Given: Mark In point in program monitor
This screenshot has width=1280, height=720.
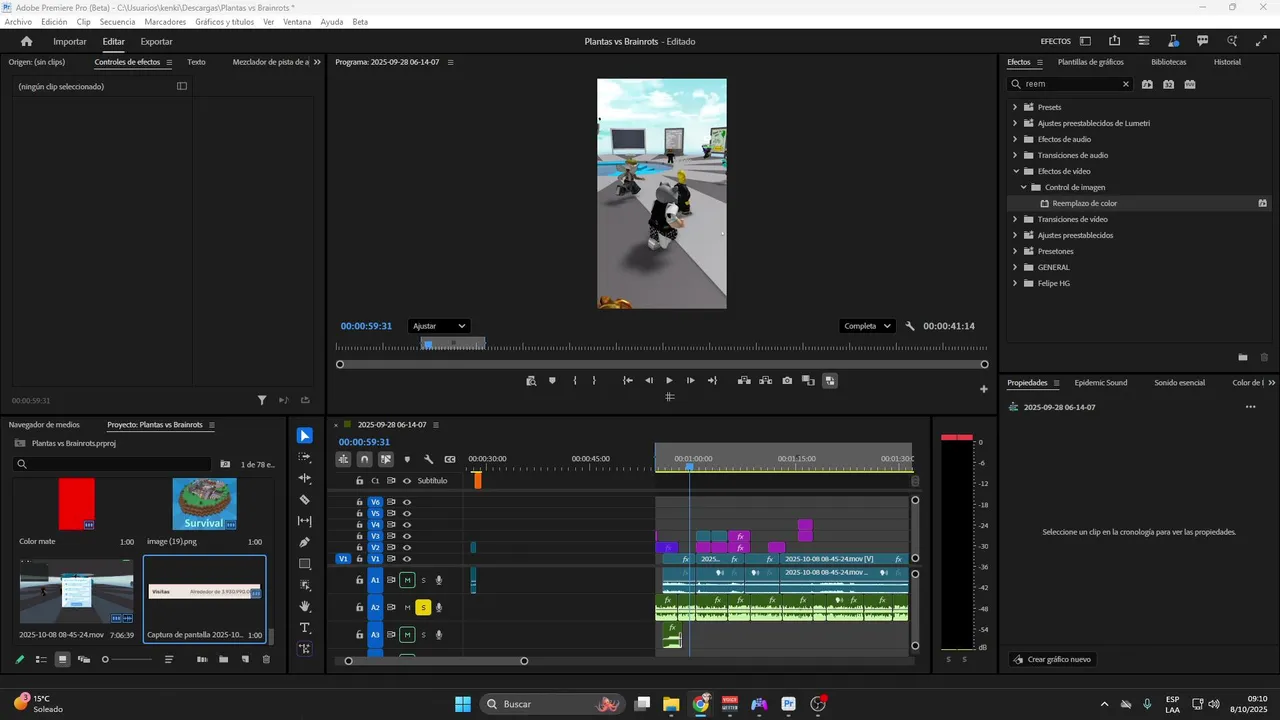Looking at the screenshot, I should [x=575, y=380].
